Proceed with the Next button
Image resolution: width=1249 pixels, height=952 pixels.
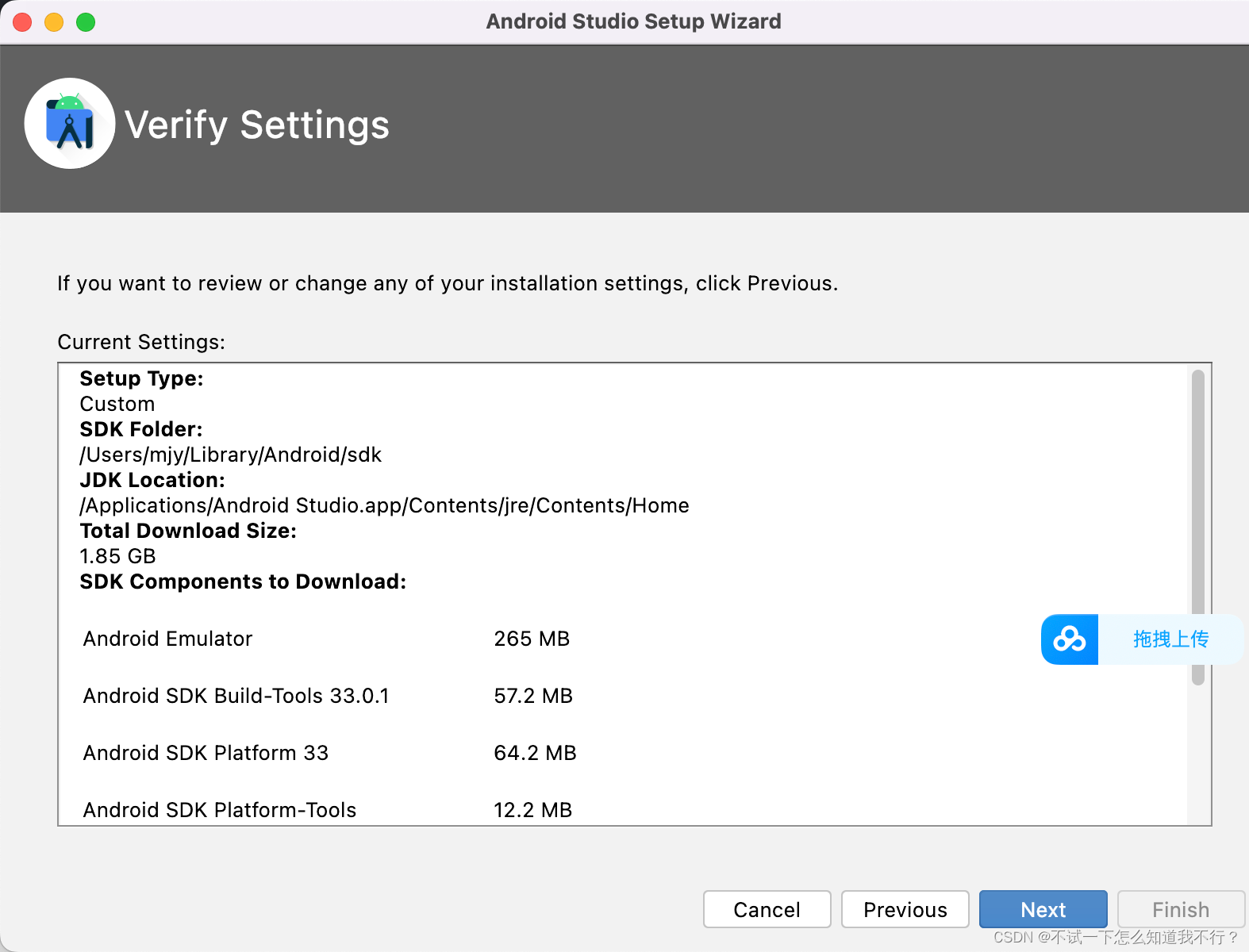point(1043,909)
